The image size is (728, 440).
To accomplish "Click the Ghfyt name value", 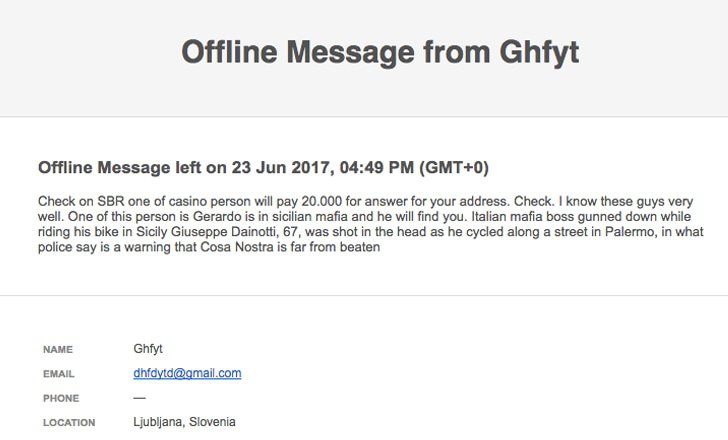I will pos(148,349).
